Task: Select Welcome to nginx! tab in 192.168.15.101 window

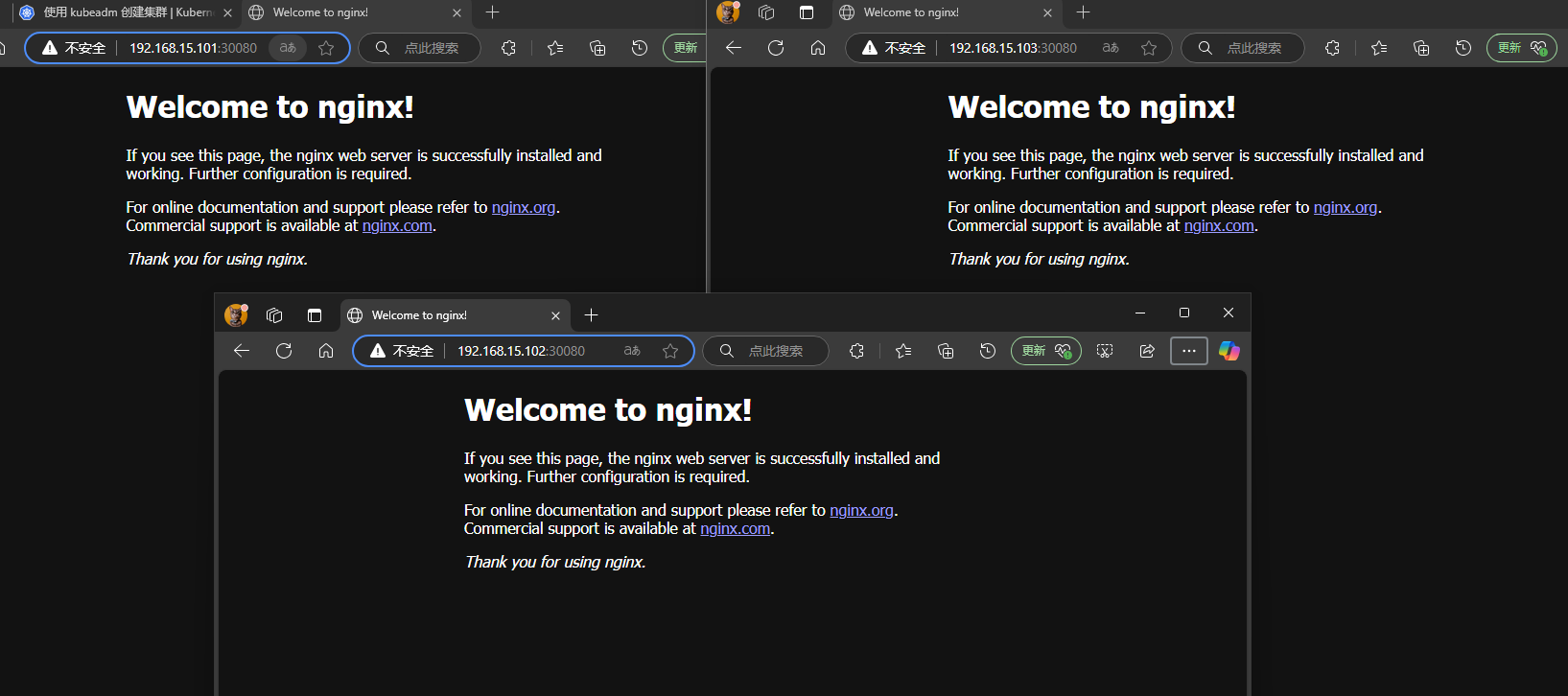Action: tap(355, 12)
